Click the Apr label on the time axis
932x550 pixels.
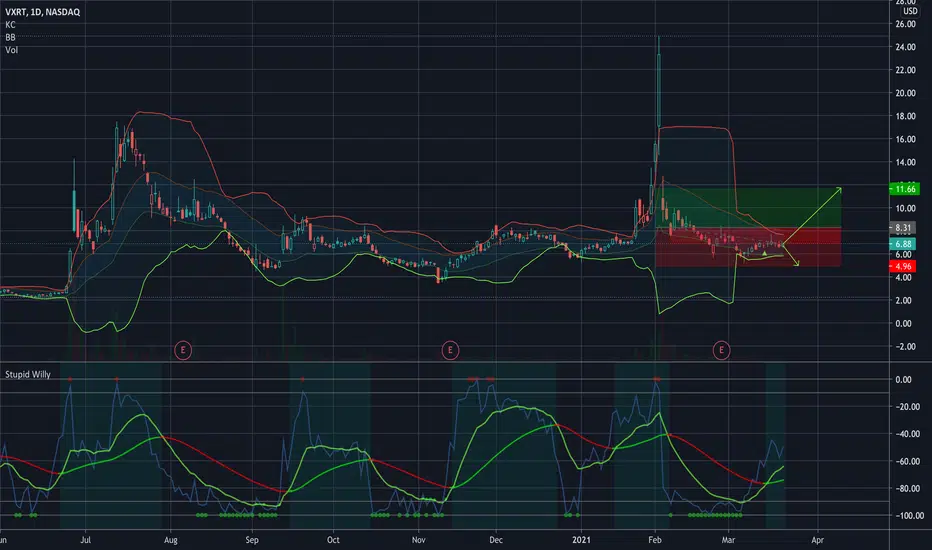click(x=817, y=540)
